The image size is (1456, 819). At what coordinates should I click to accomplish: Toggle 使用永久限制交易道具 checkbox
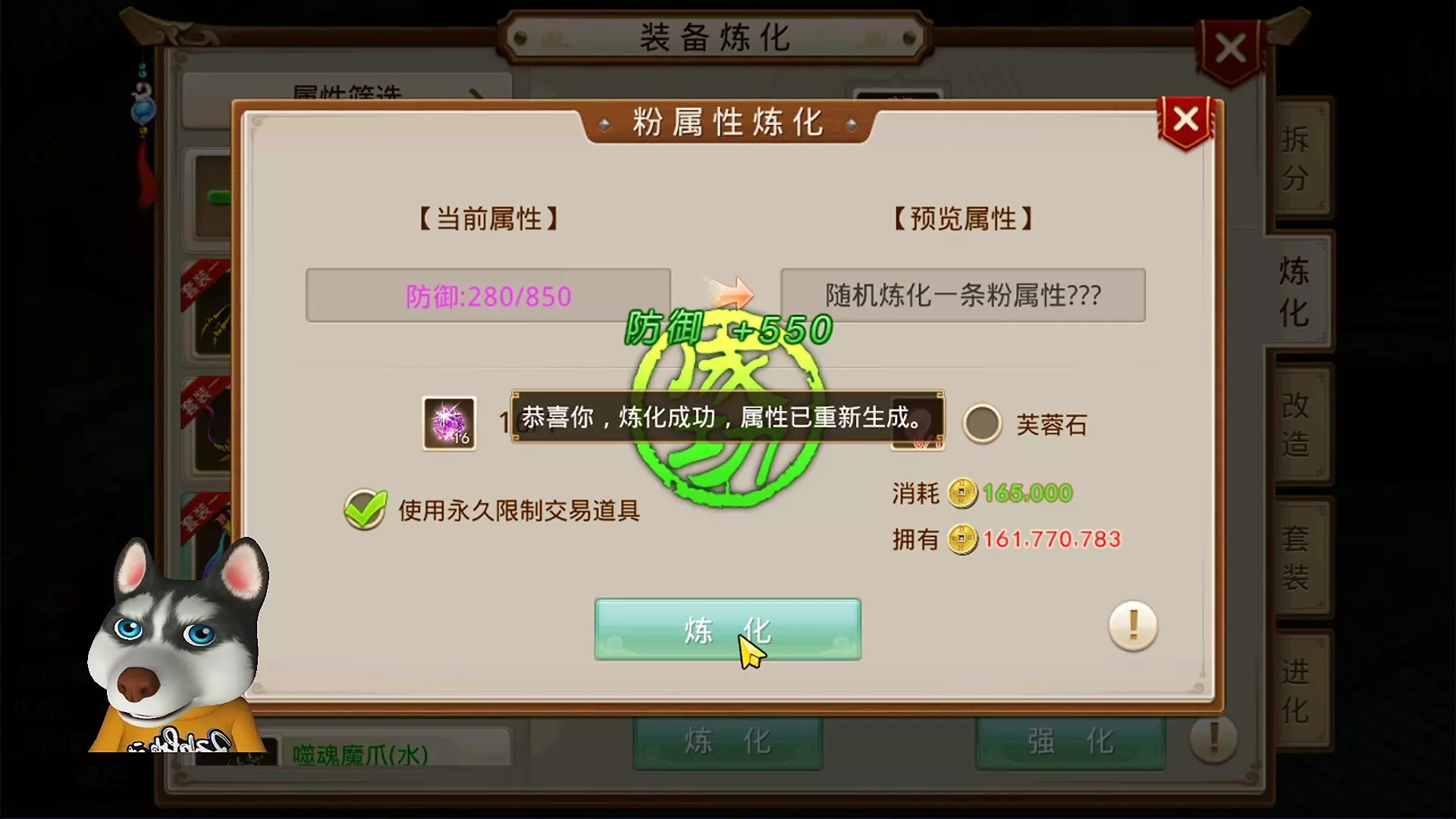point(365,510)
